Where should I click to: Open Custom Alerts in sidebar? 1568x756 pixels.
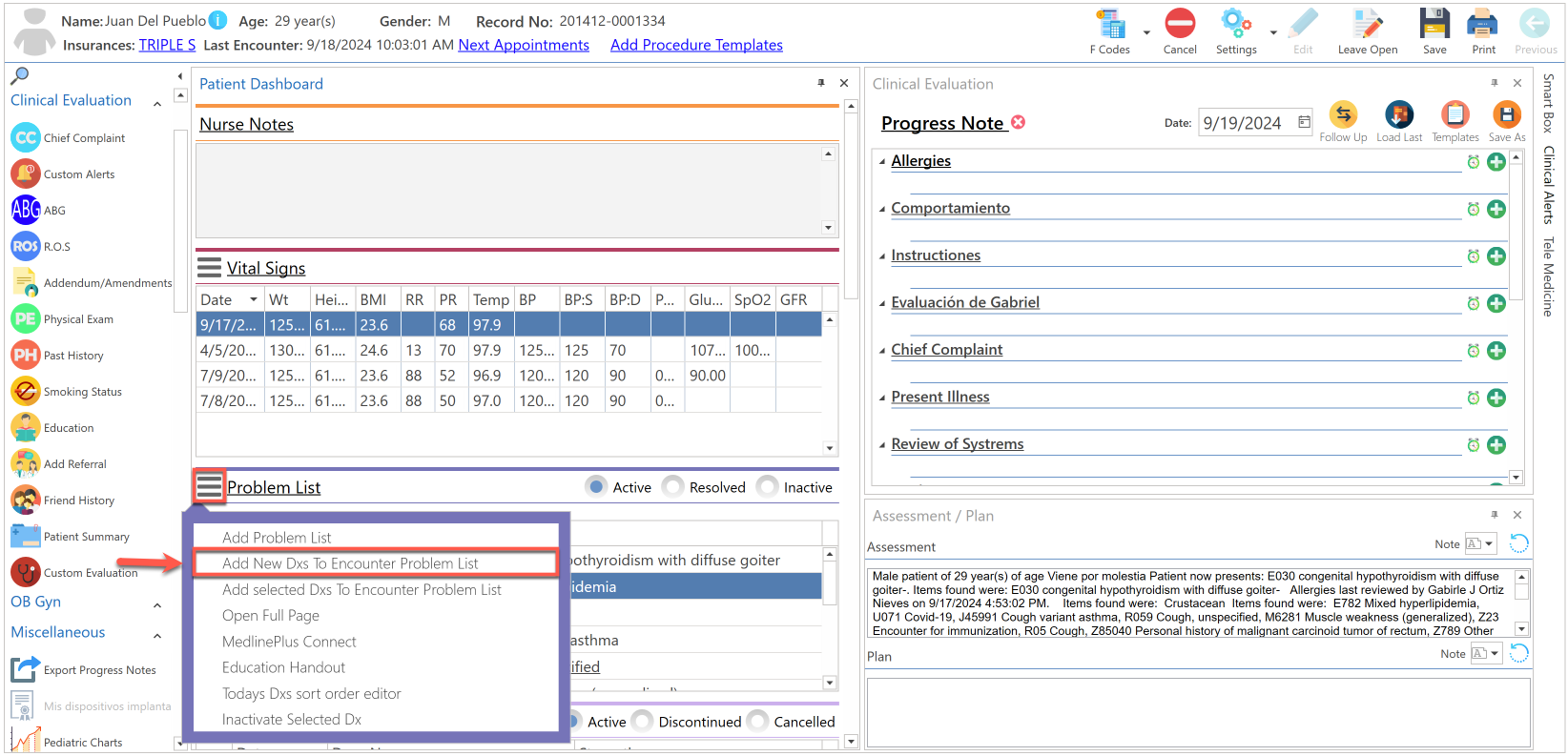tap(26, 174)
